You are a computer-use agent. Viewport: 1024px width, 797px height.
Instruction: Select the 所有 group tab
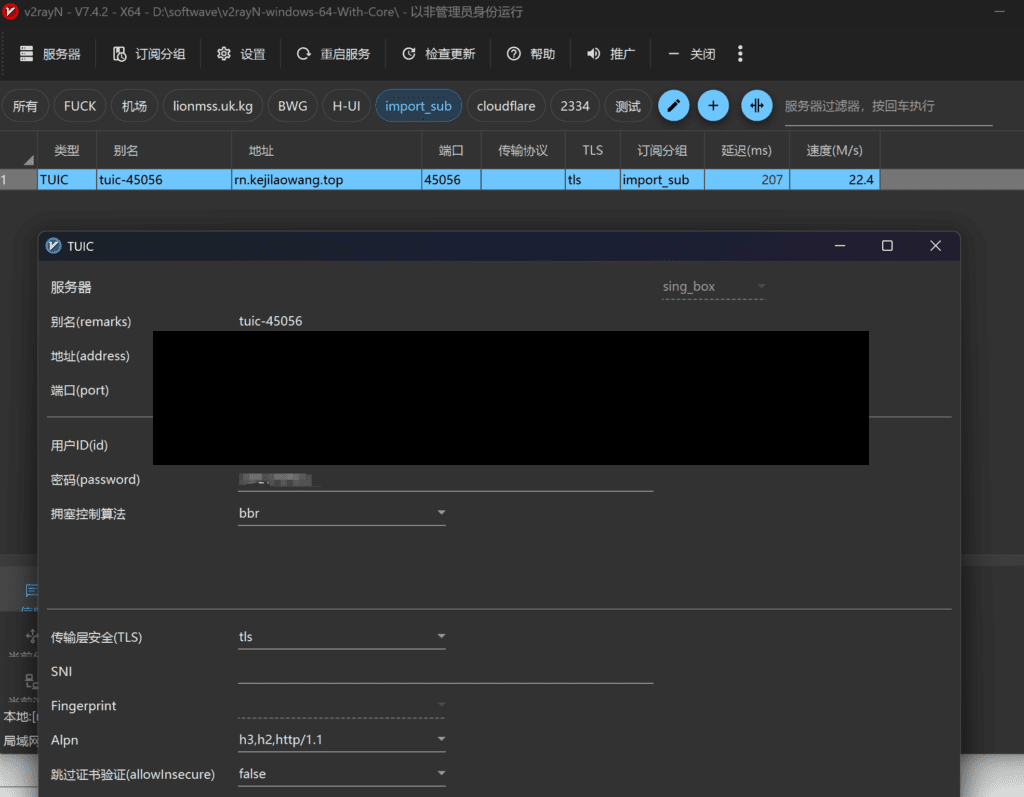25,106
